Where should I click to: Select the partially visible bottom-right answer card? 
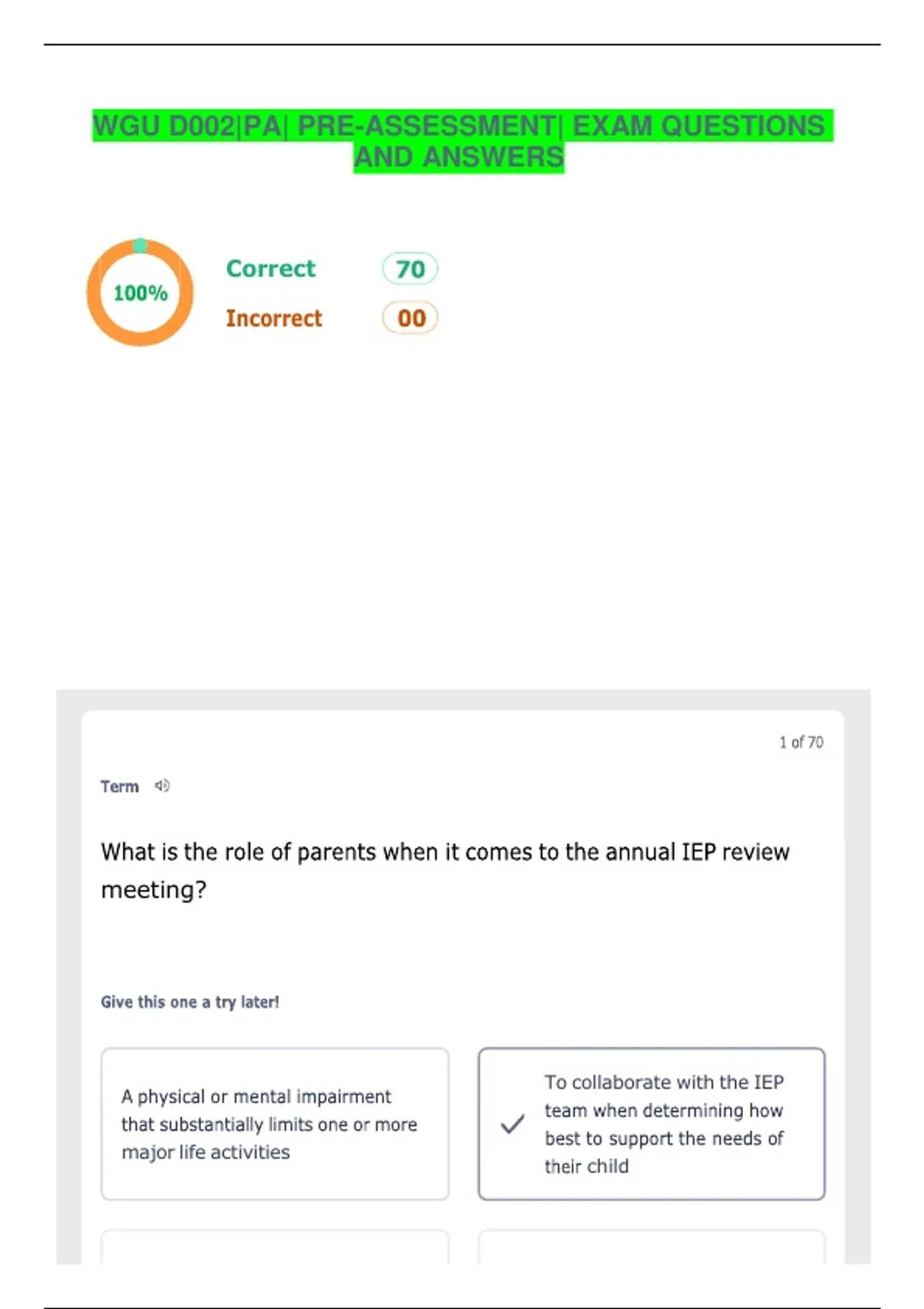pyautogui.click(x=651, y=1247)
